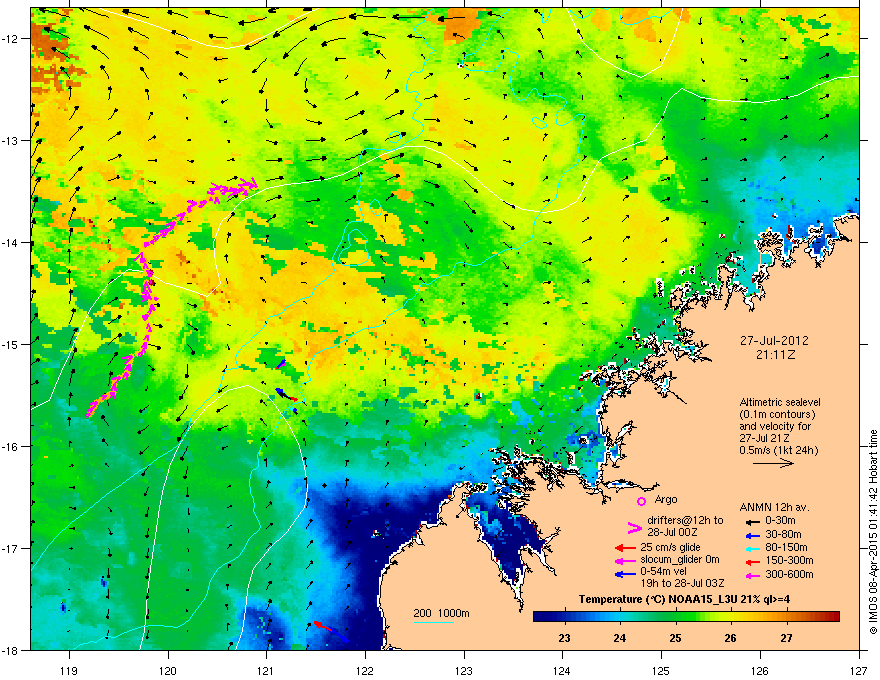Viewport: 880px width, 680px height.
Task: Click the date label "27-Jul-2012"
Action: (x=774, y=341)
